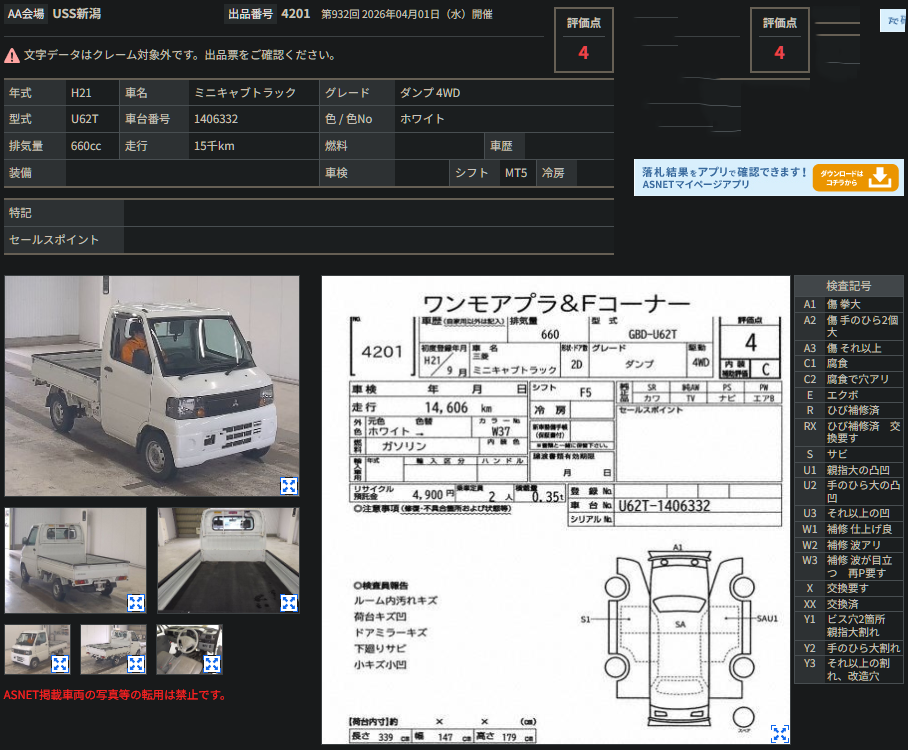This screenshot has width=908, height=750.
Task: Click the MT5 shift value
Action: click(516, 173)
